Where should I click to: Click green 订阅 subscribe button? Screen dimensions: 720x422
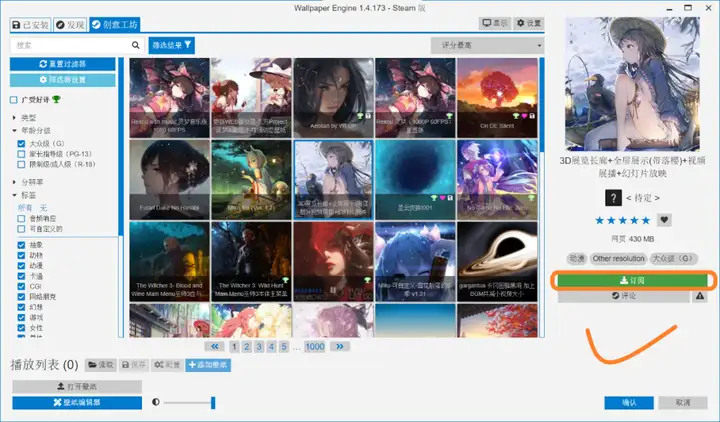point(633,280)
